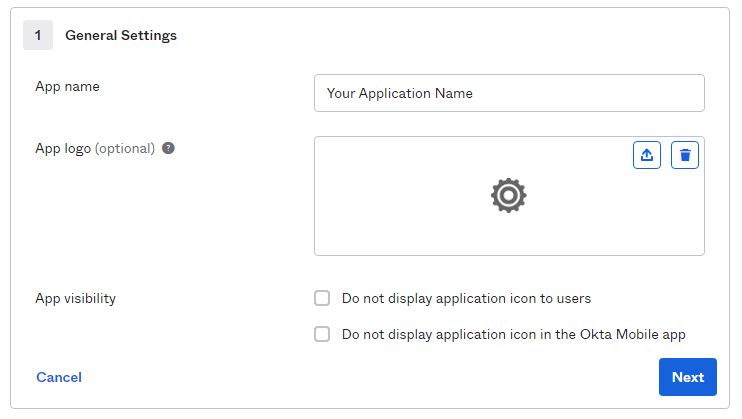The image size is (742, 419).
Task: Click the Cancel link
Action: [x=59, y=377]
